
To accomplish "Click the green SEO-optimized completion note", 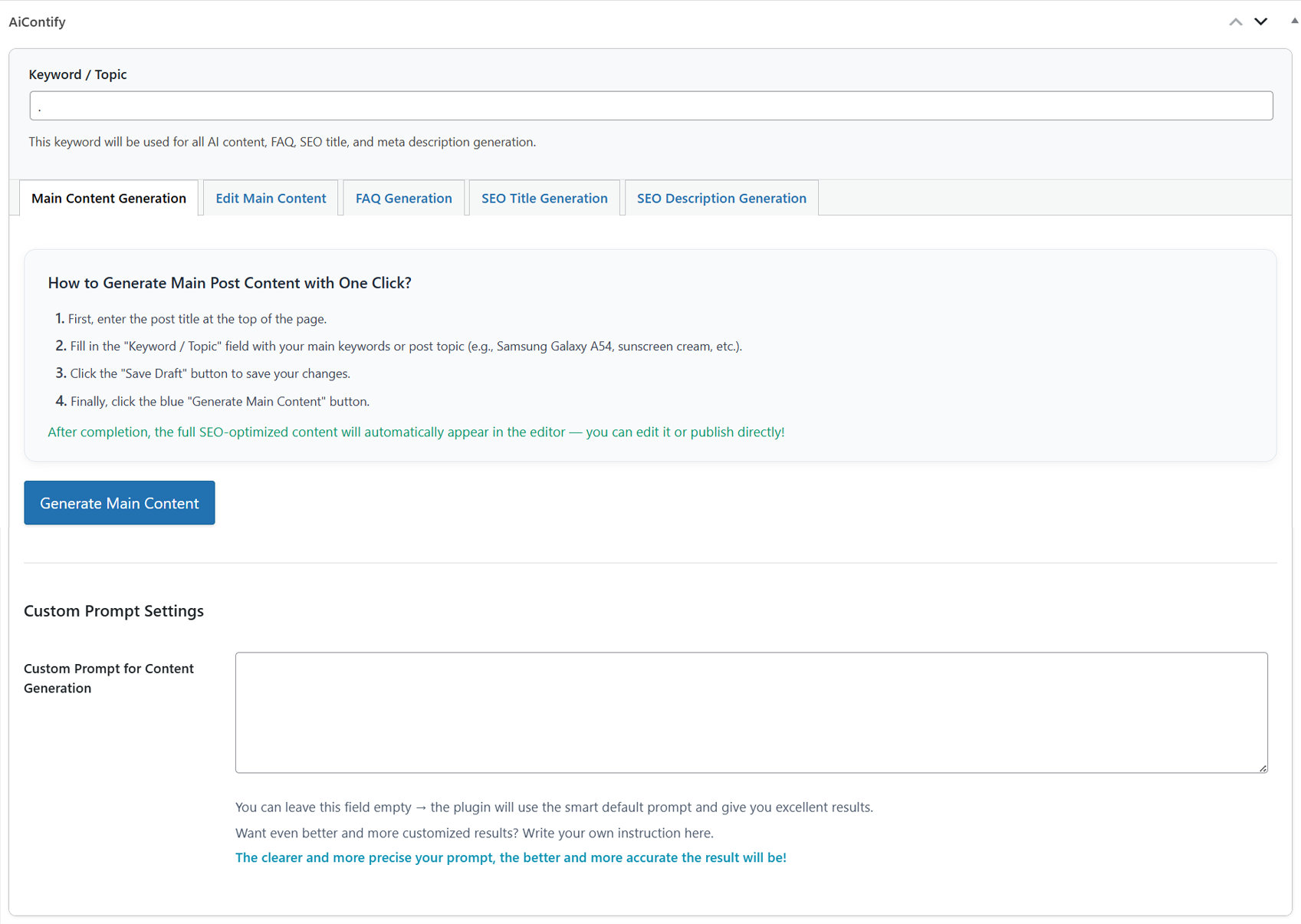I will pyautogui.click(x=416, y=432).
